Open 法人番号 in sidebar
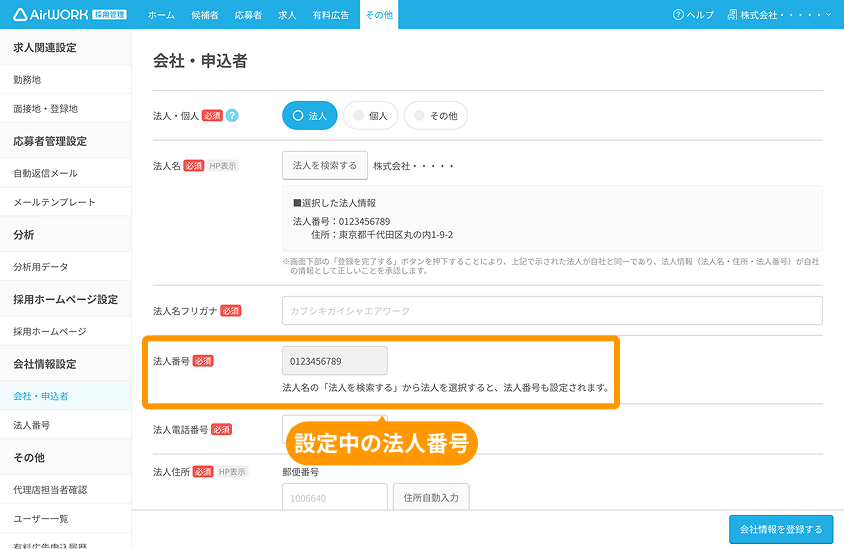This screenshot has width=844, height=549. pos(66,425)
